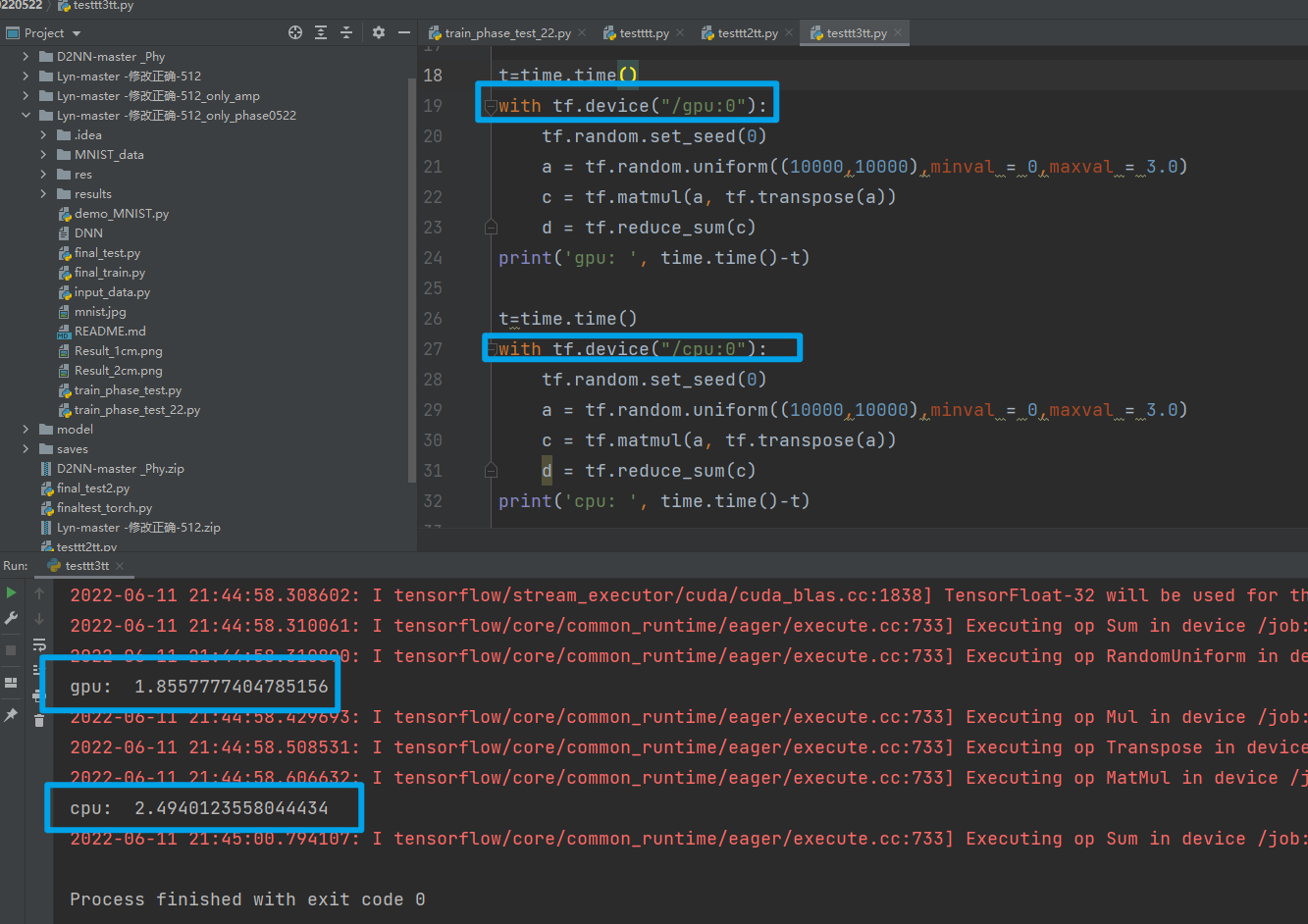This screenshot has width=1308, height=924.
Task: Click the 'Process finished with exit code 0' line
Action: click(x=247, y=899)
